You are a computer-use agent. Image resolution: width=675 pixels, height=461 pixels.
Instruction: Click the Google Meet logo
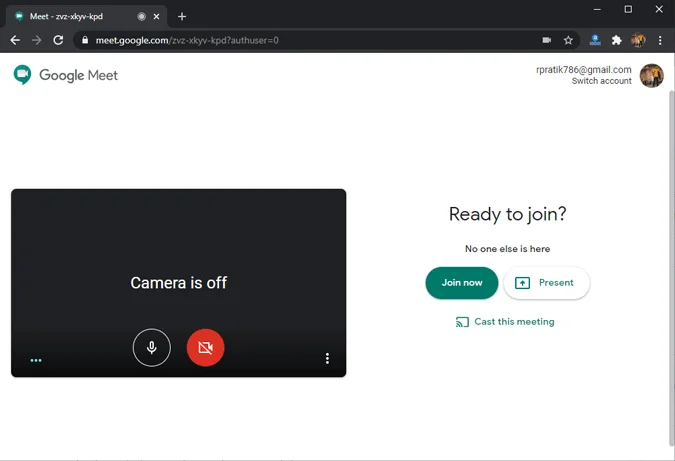pyautogui.click(x=65, y=75)
